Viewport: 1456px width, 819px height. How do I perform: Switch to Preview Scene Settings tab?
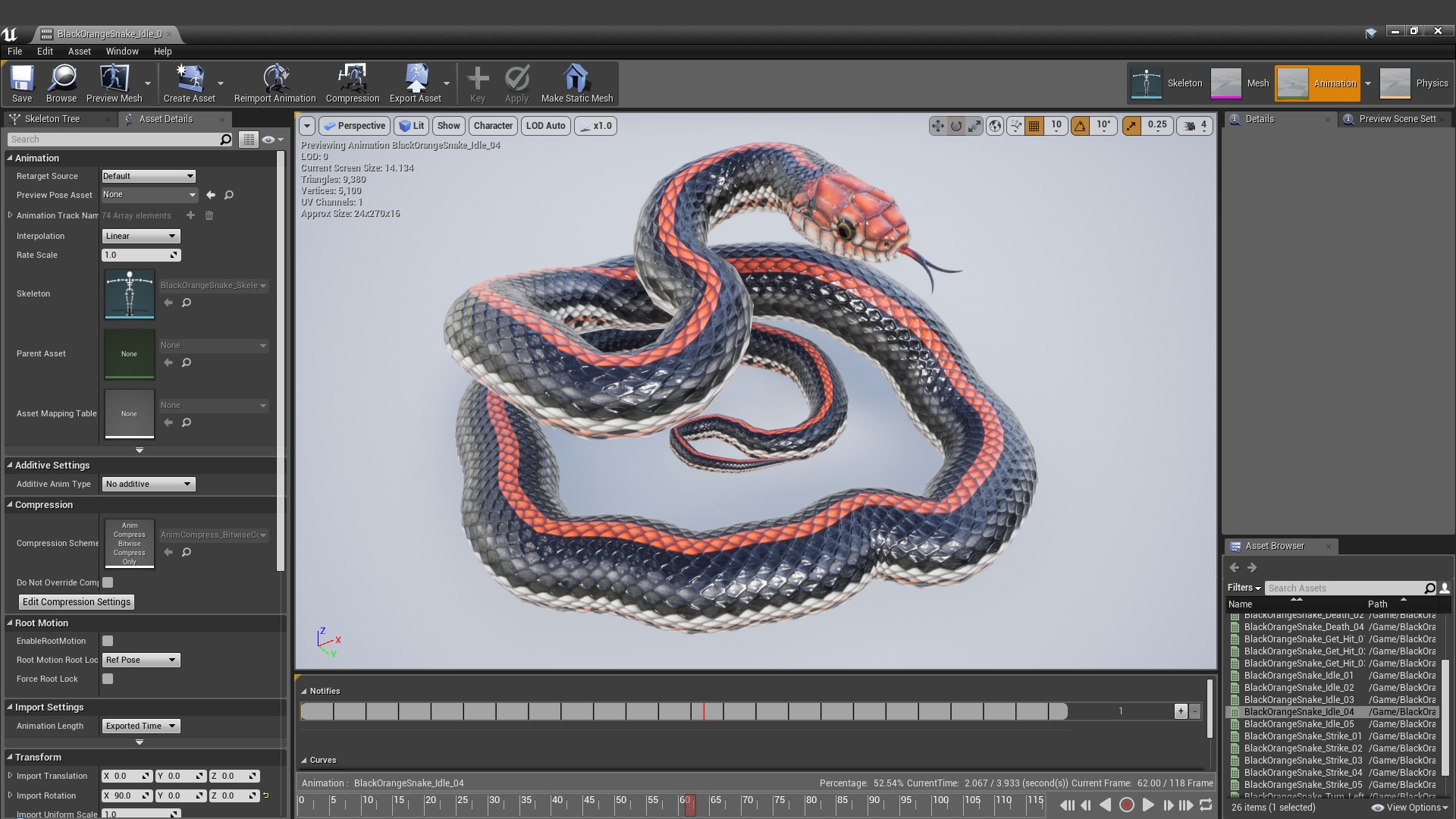[x=1396, y=119]
